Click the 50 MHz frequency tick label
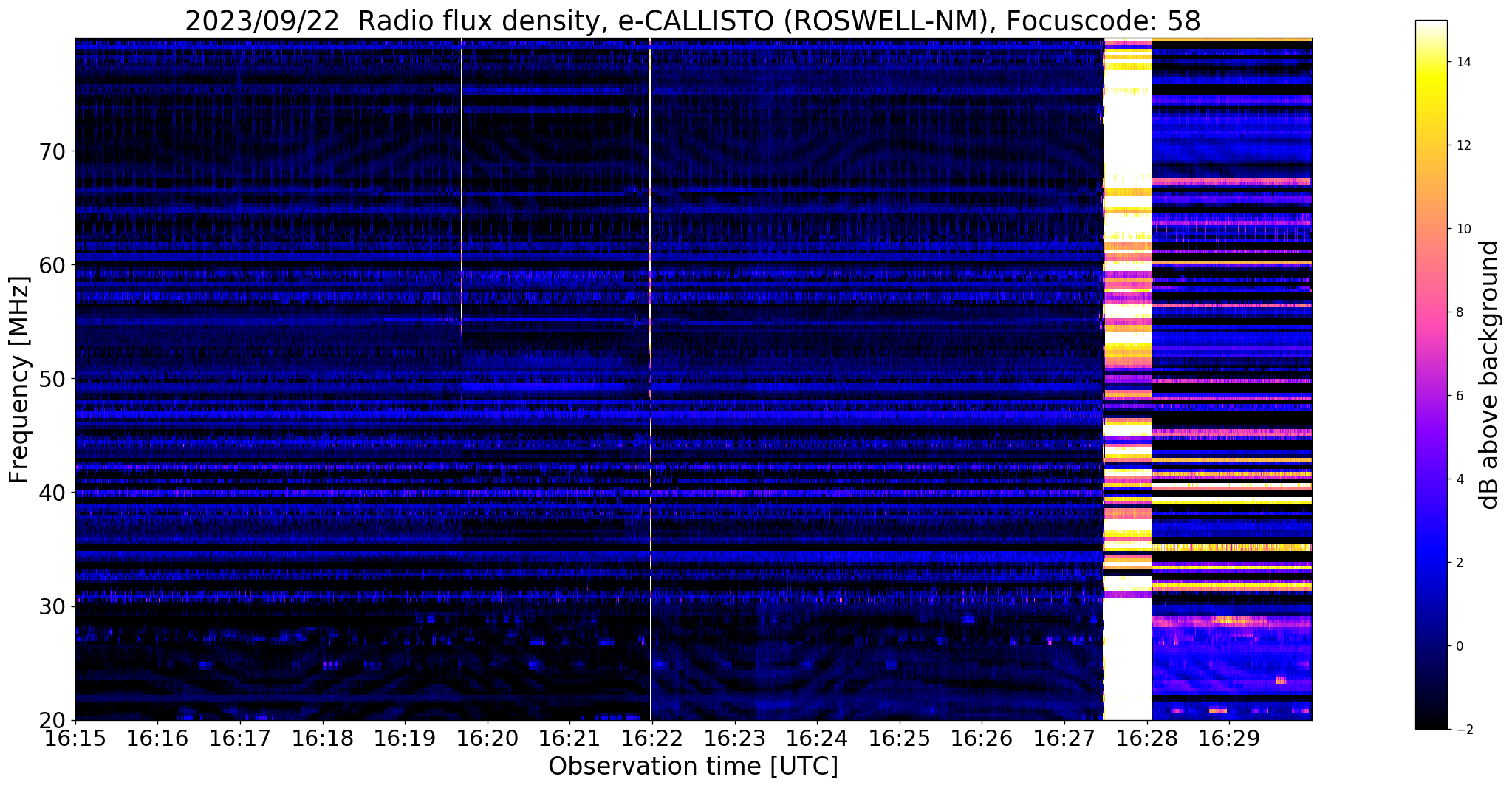Screen dimensions: 1512x788 (x=52, y=379)
